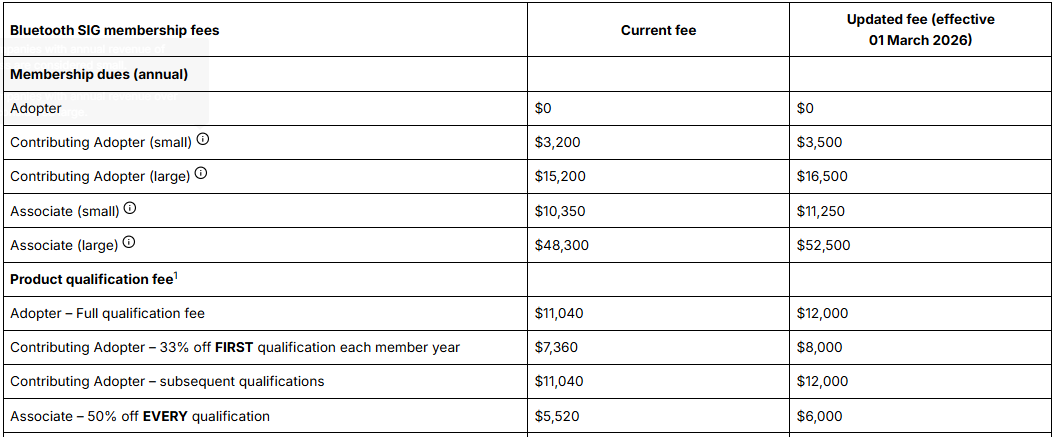Select the Current fee column header

(x=658, y=30)
